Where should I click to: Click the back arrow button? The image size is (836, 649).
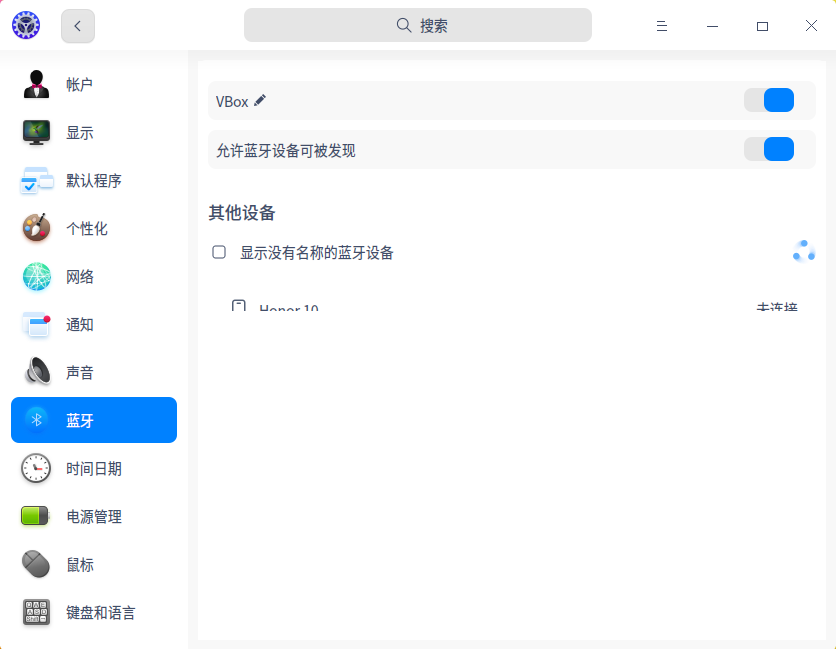(x=77, y=26)
